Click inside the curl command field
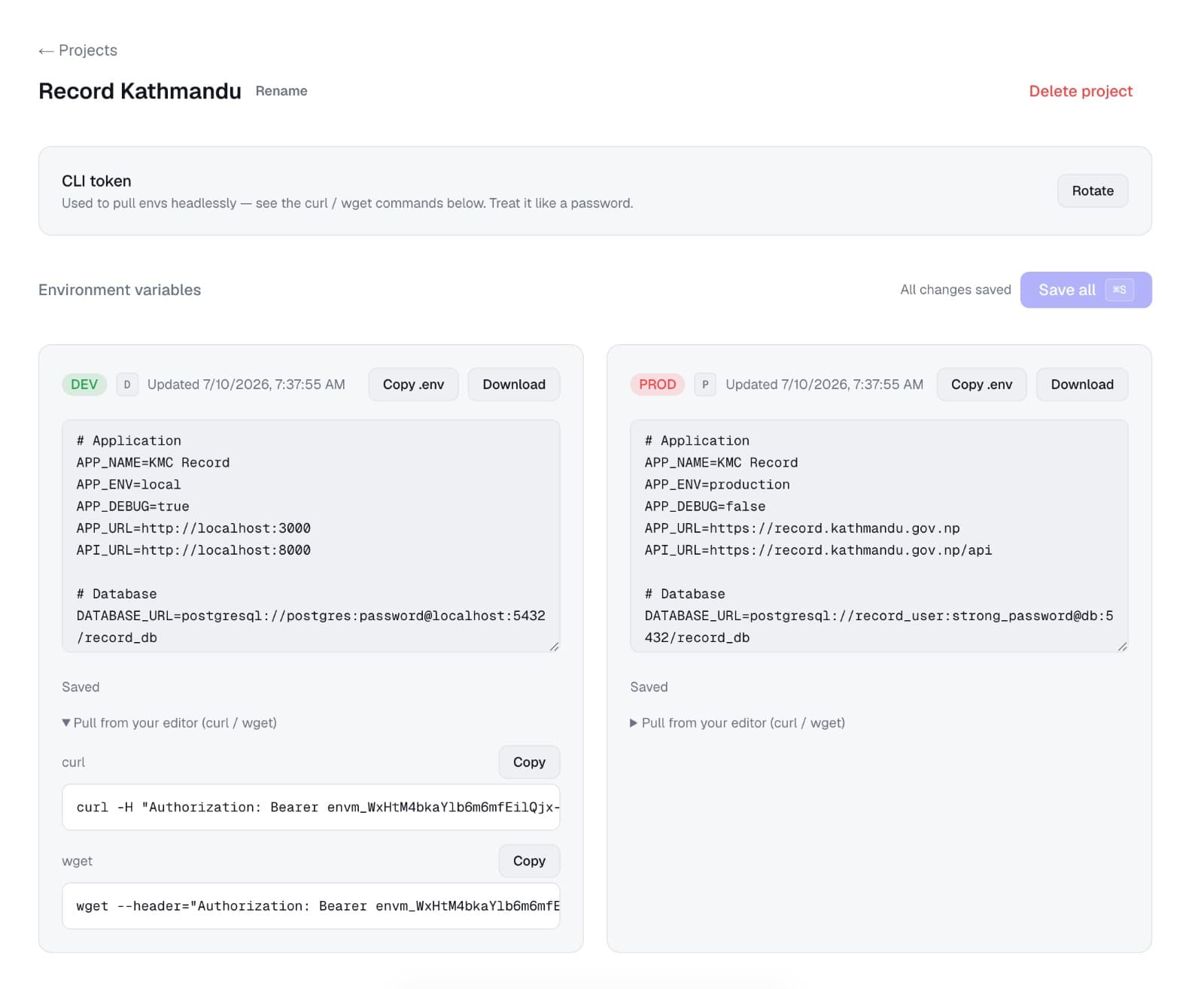1204x989 pixels. (x=311, y=807)
